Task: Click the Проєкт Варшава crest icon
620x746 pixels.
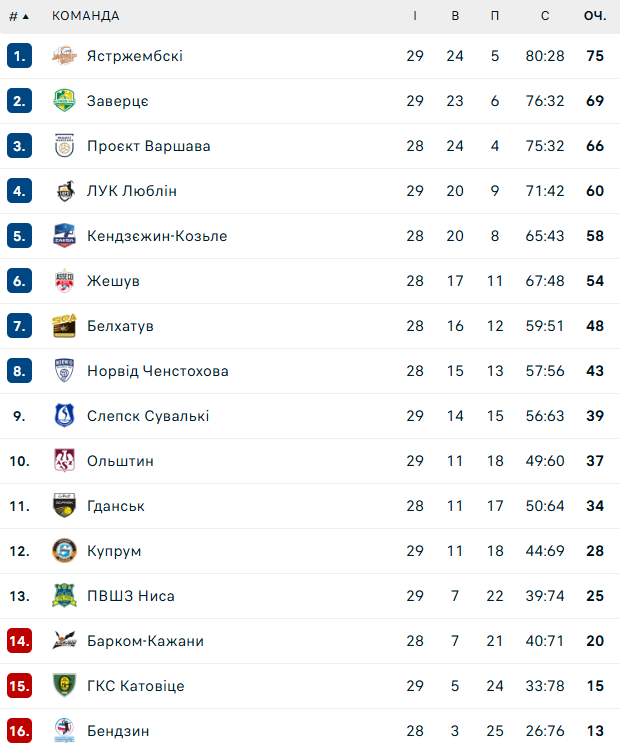Action: click(x=64, y=146)
